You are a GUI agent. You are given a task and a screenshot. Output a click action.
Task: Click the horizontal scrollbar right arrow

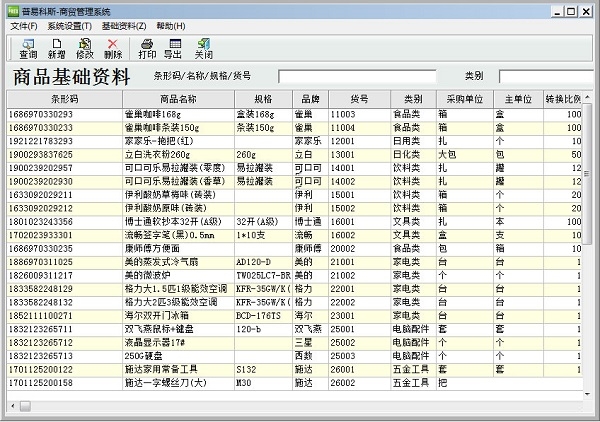577,406
